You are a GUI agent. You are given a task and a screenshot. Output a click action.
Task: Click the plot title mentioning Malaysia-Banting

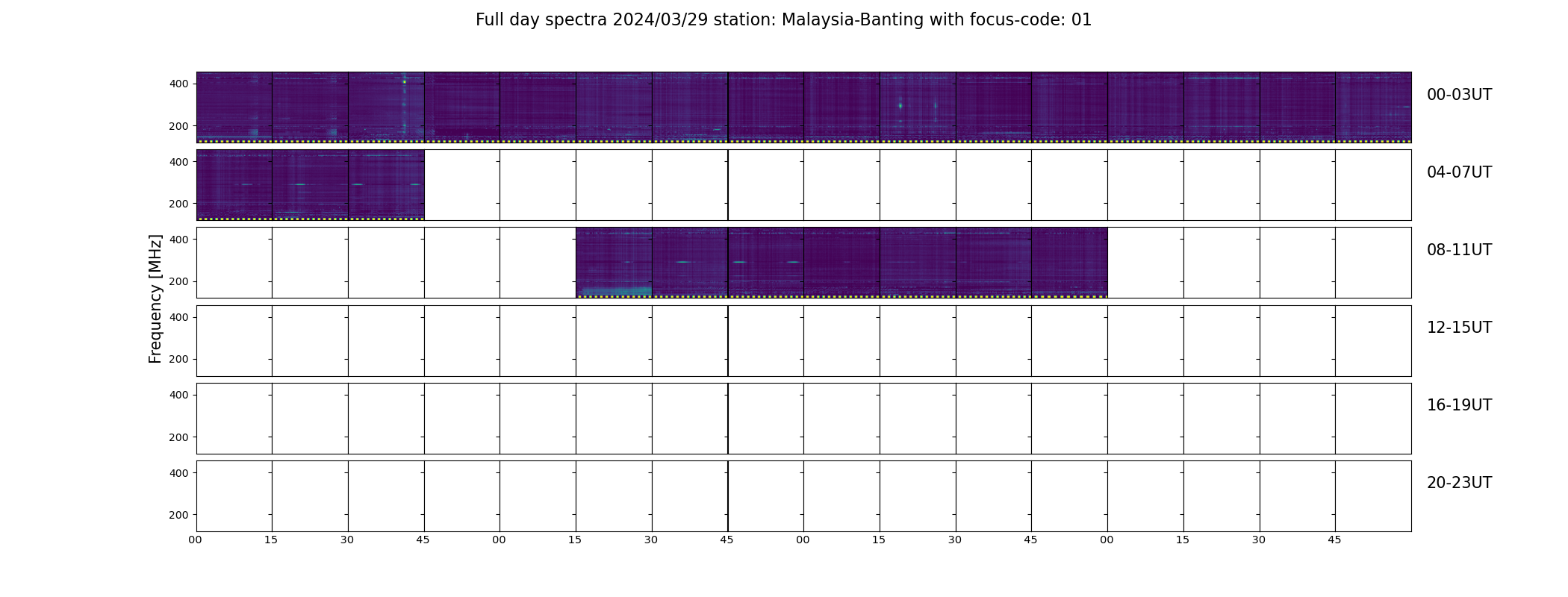[x=783, y=20]
